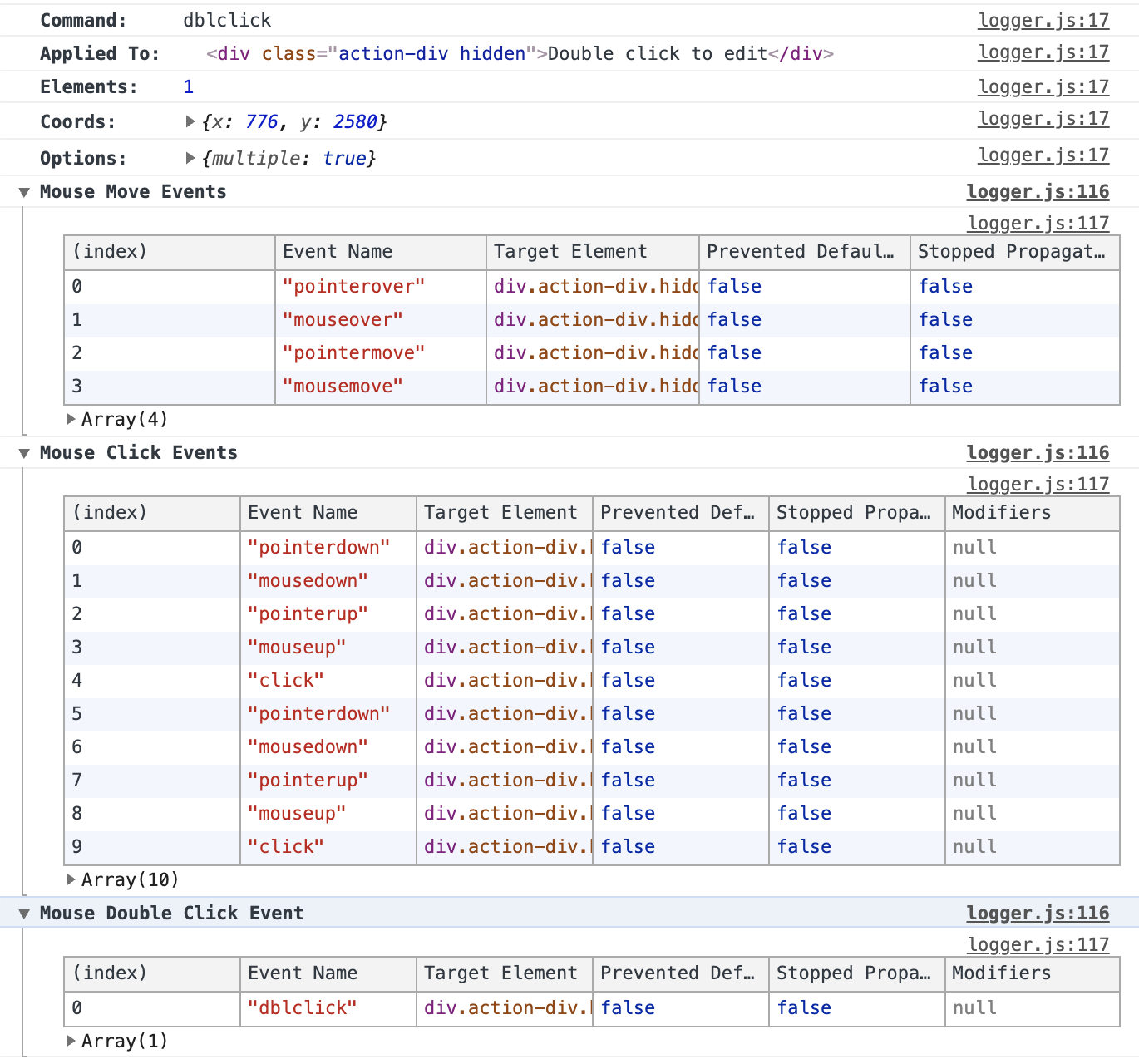The height and width of the screenshot is (1064, 1139).
Task: Open logger.js:17 next to Command row
Action: [1044, 19]
